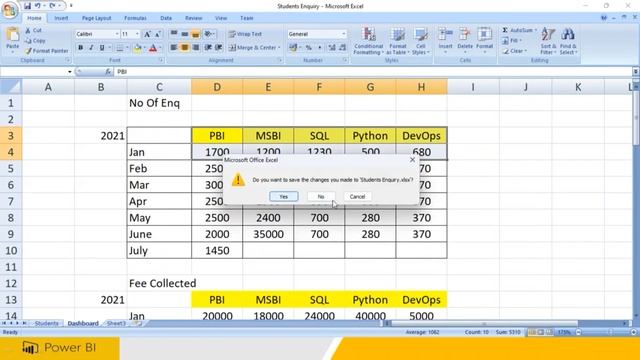Switch to the Data tab
The height and width of the screenshot is (360, 640).
pos(166,18)
